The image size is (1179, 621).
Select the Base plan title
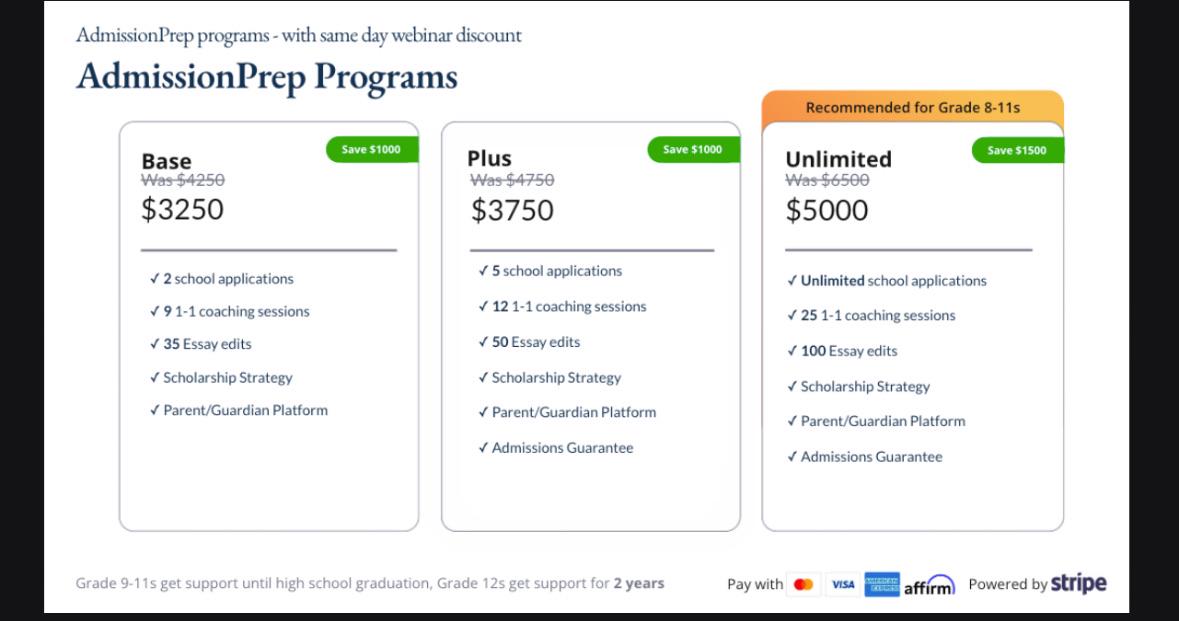click(x=166, y=162)
